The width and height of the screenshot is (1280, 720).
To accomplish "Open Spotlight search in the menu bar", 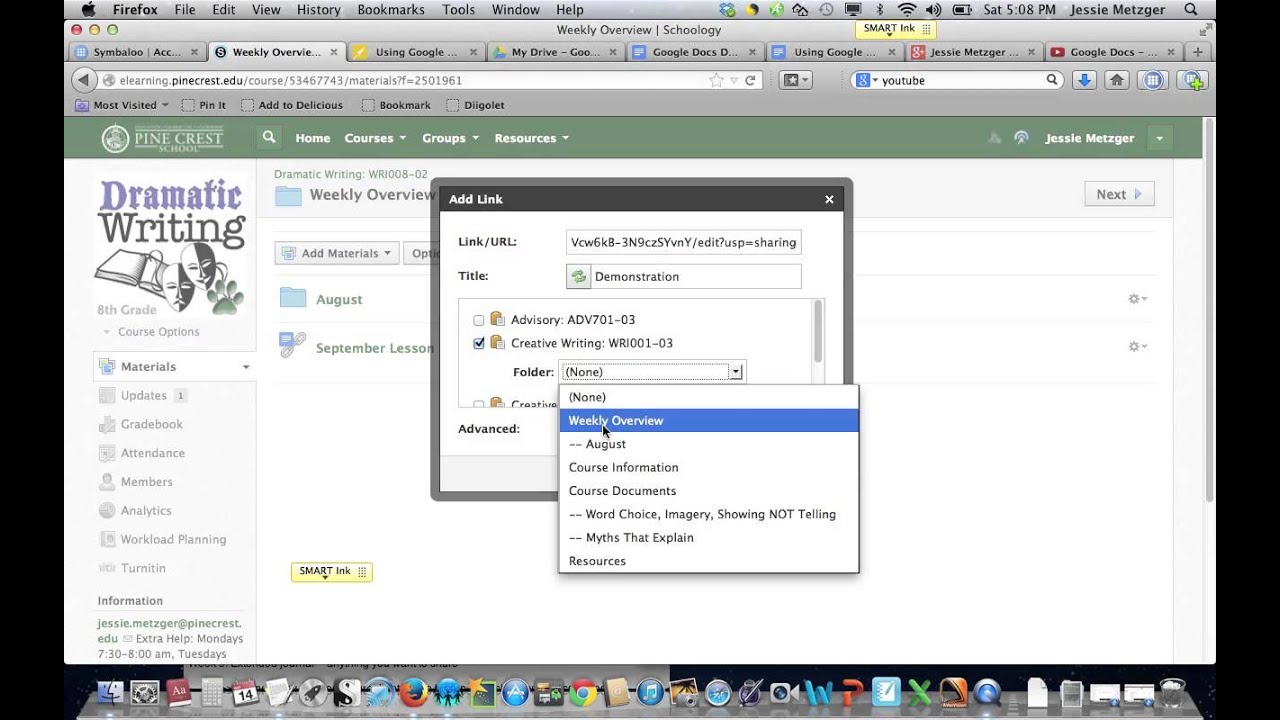I will pos(1192,10).
